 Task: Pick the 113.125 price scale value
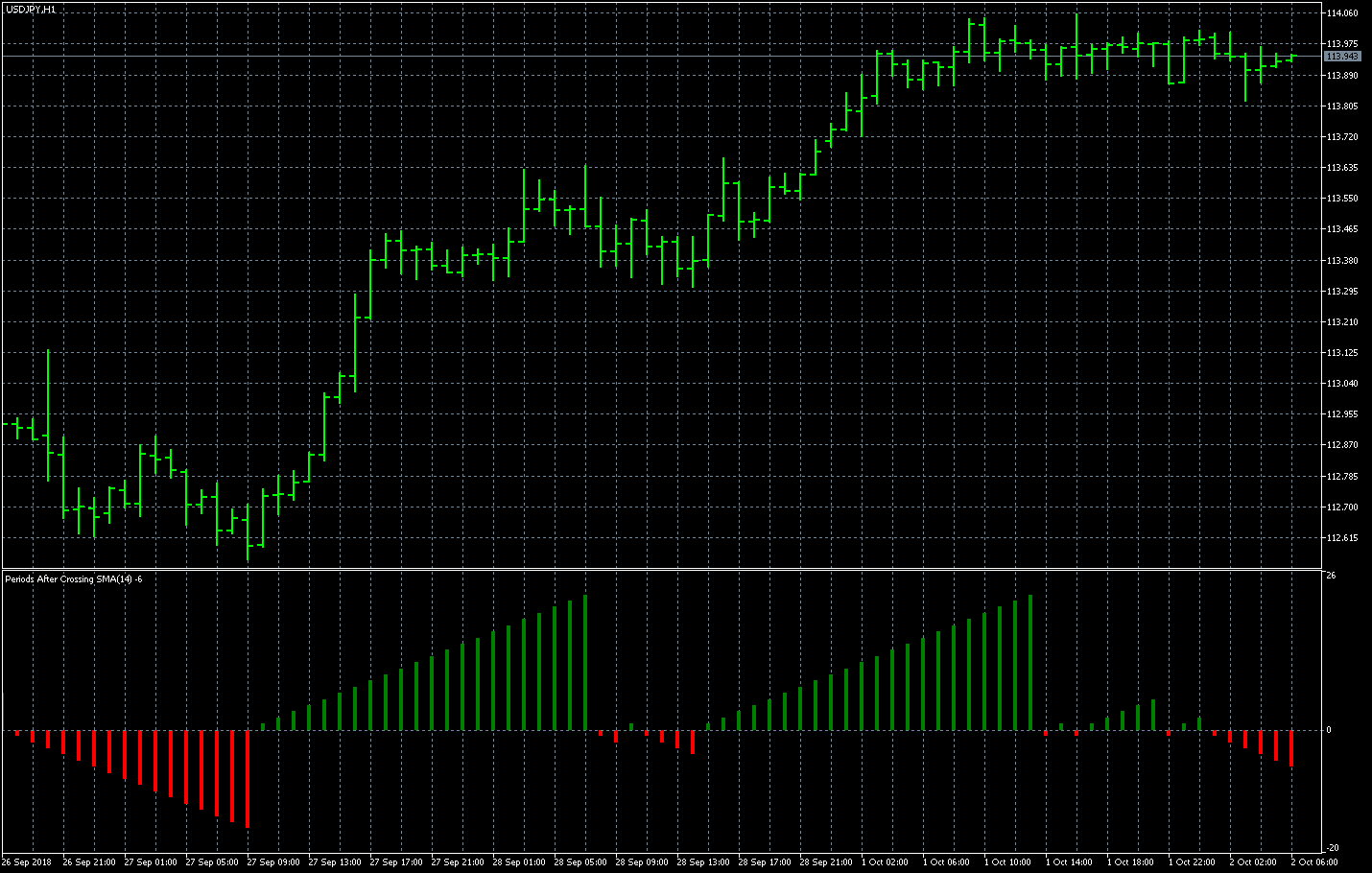(1342, 353)
